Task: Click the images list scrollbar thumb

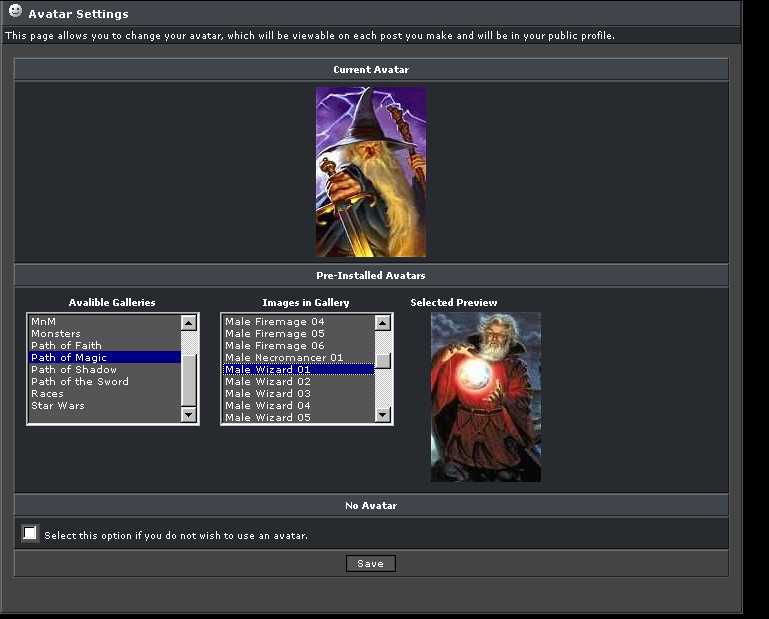Action: coord(383,361)
